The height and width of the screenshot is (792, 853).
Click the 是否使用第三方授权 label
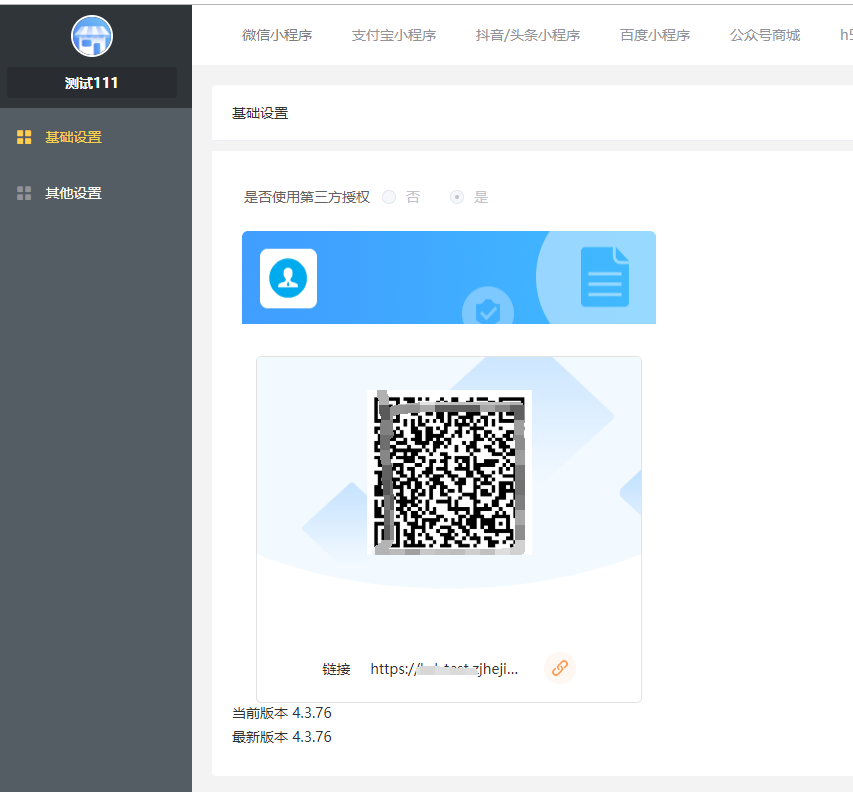(307, 197)
